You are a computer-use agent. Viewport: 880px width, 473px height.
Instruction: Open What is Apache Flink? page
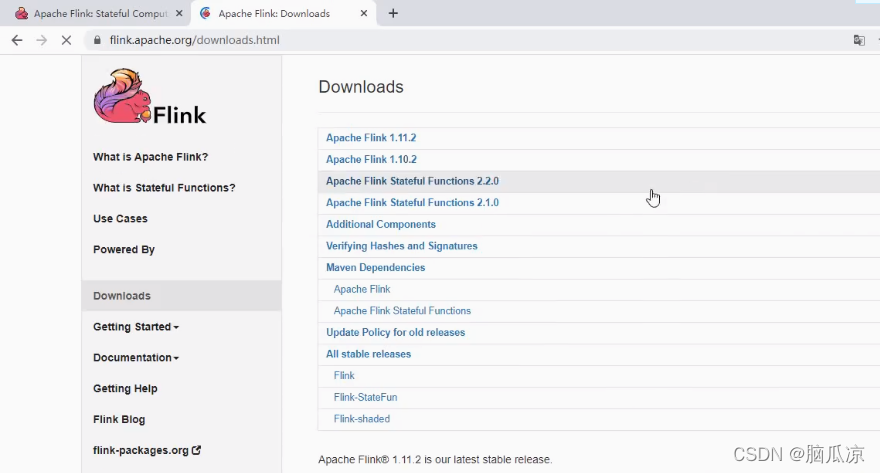[150, 157]
